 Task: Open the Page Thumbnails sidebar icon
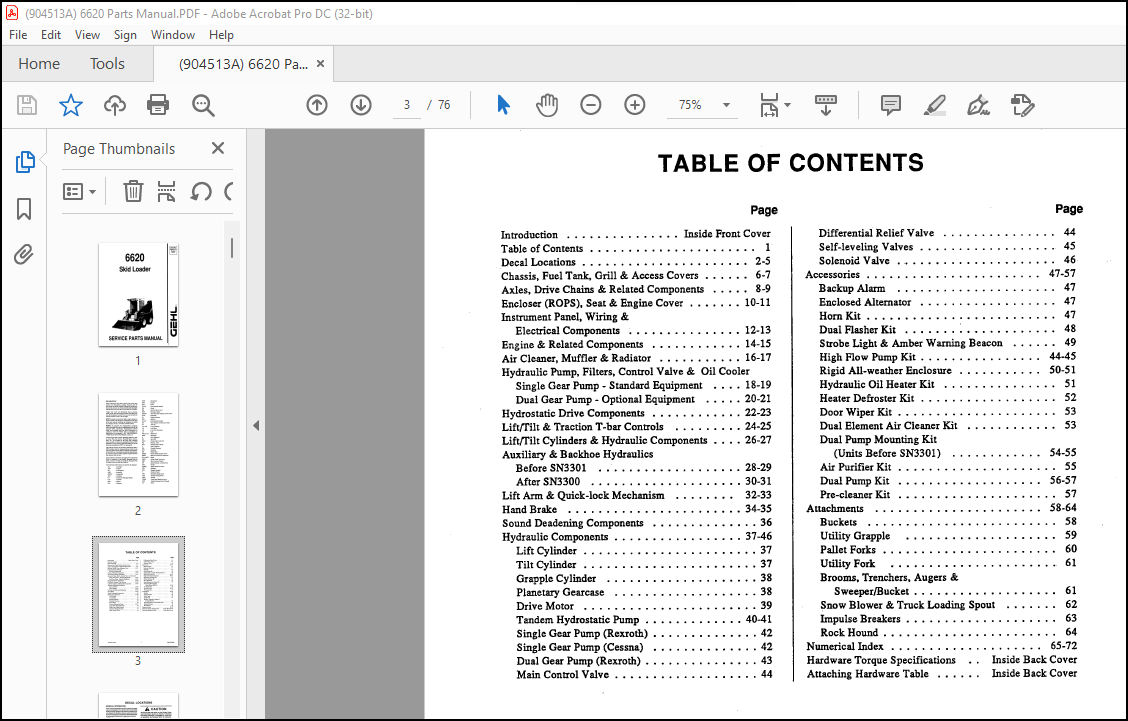click(x=24, y=162)
